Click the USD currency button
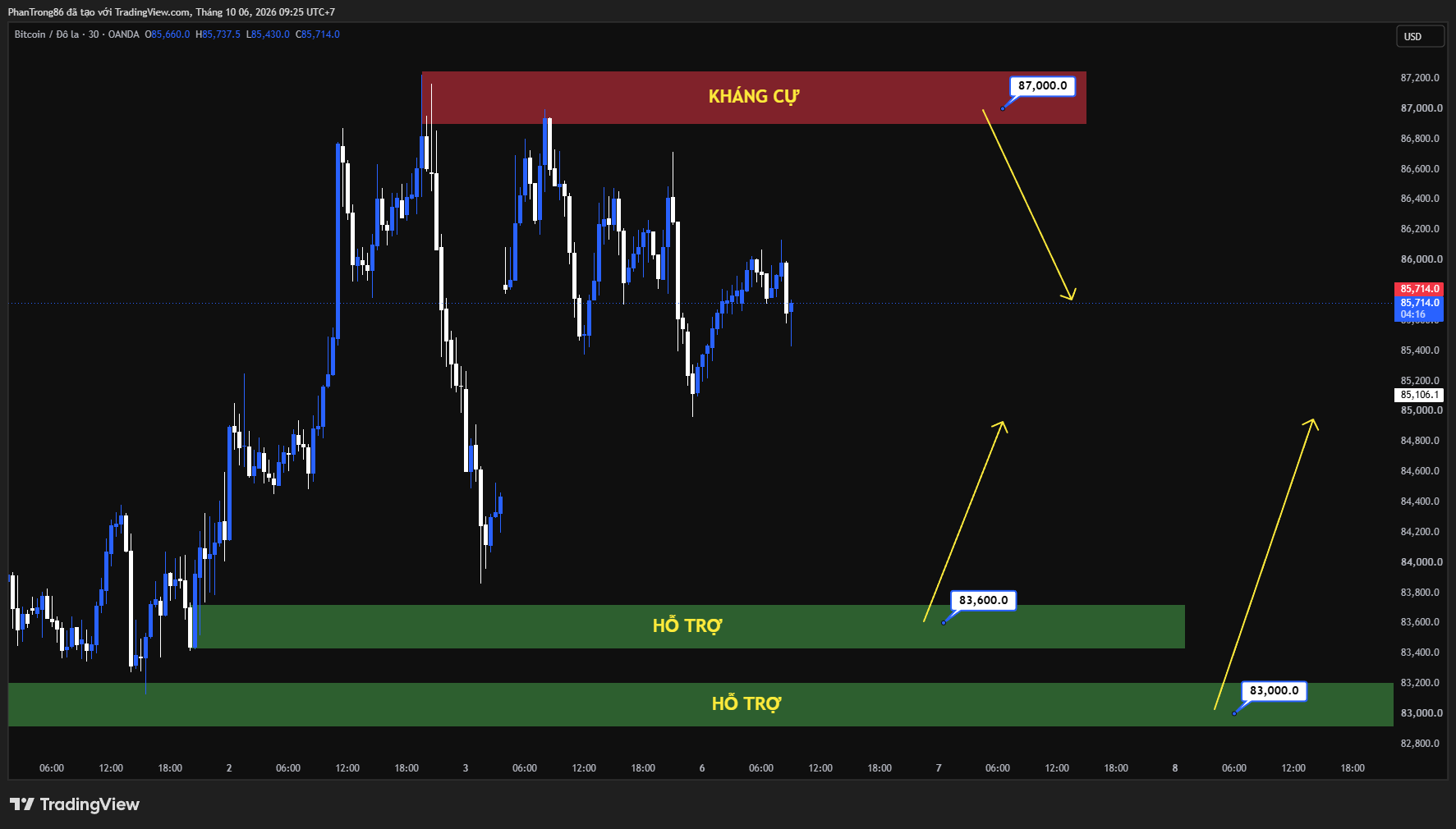Image resolution: width=1456 pixels, height=829 pixels. click(x=1420, y=36)
